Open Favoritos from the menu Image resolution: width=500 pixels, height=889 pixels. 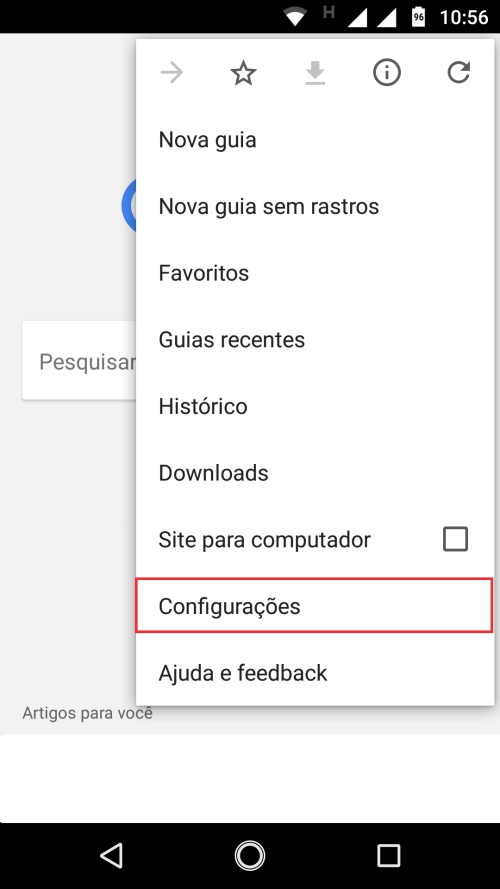click(x=315, y=273)
